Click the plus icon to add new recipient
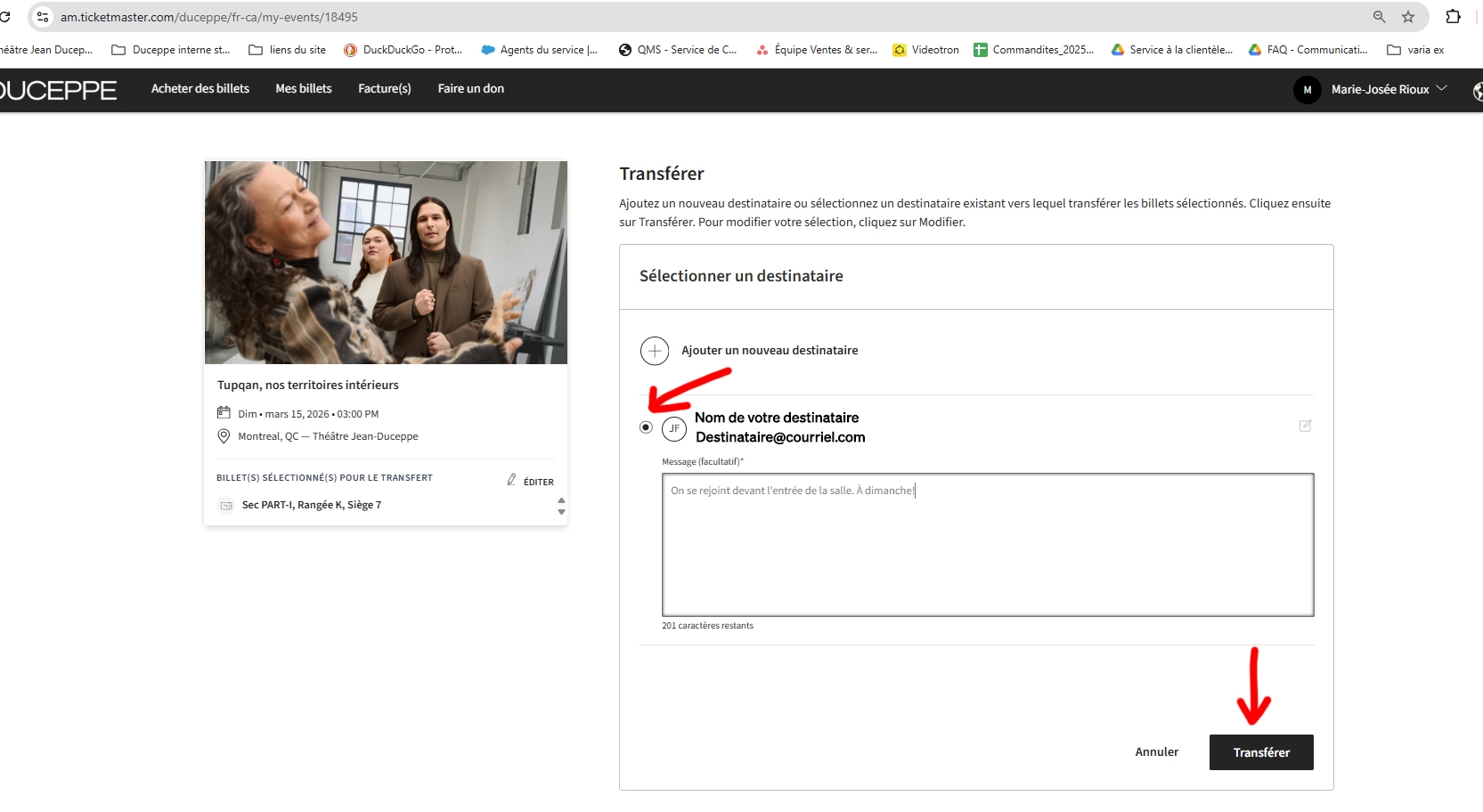Image resolution: width=1483 pixels, height=812 pixels. pyautogui.click(x=655, y=351)
